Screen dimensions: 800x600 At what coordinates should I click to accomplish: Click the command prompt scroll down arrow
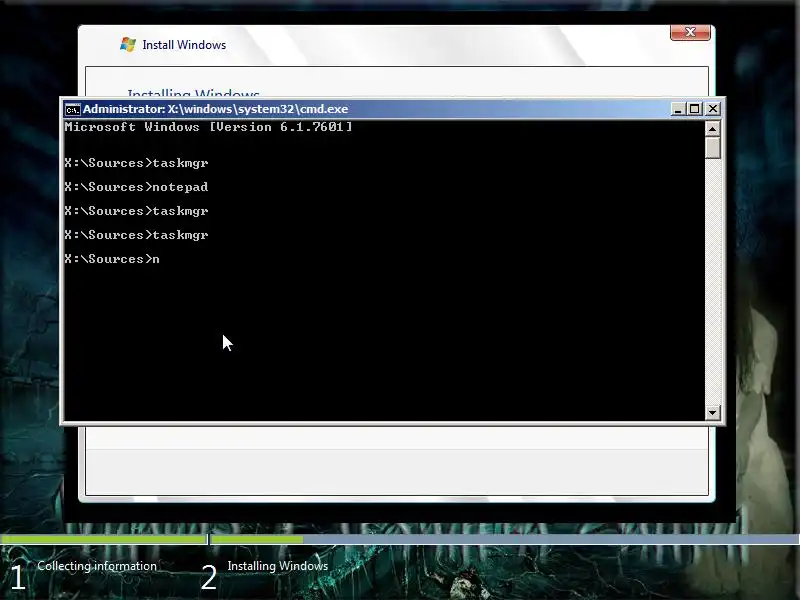click(x=713, y=412)
